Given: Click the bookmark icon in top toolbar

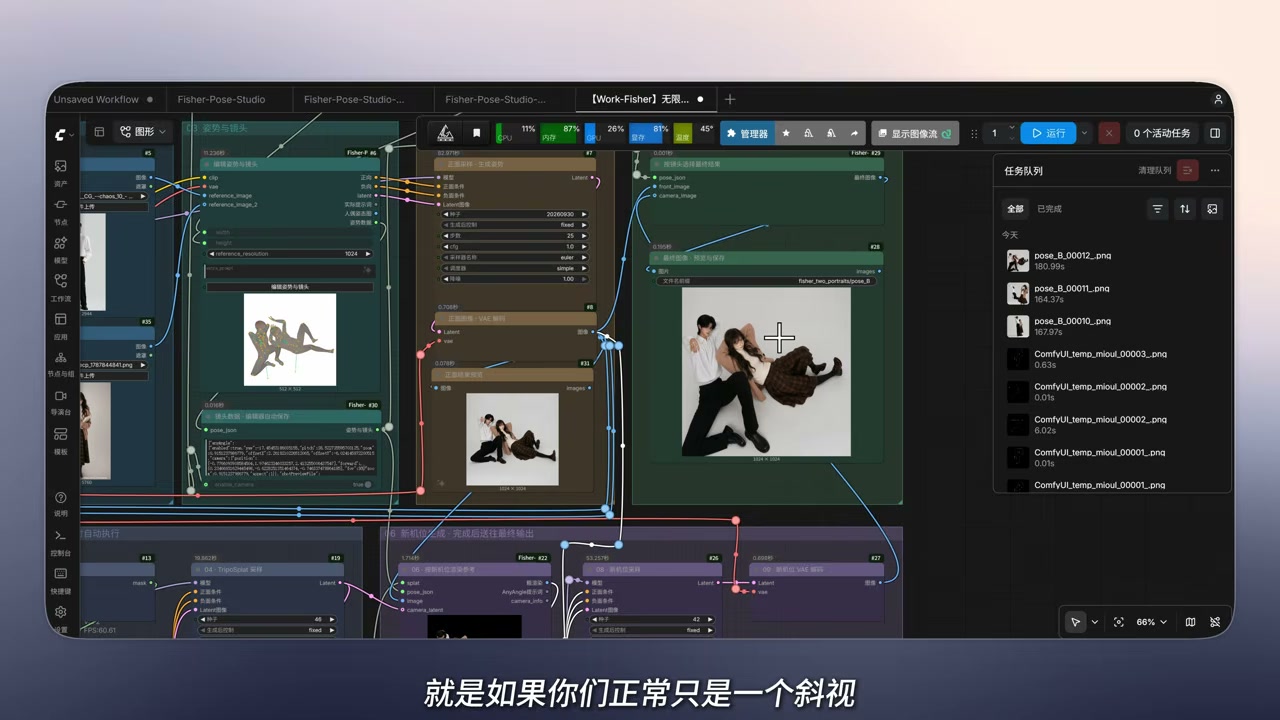Looking at the screenshot, I should click(x=477, y=133).
